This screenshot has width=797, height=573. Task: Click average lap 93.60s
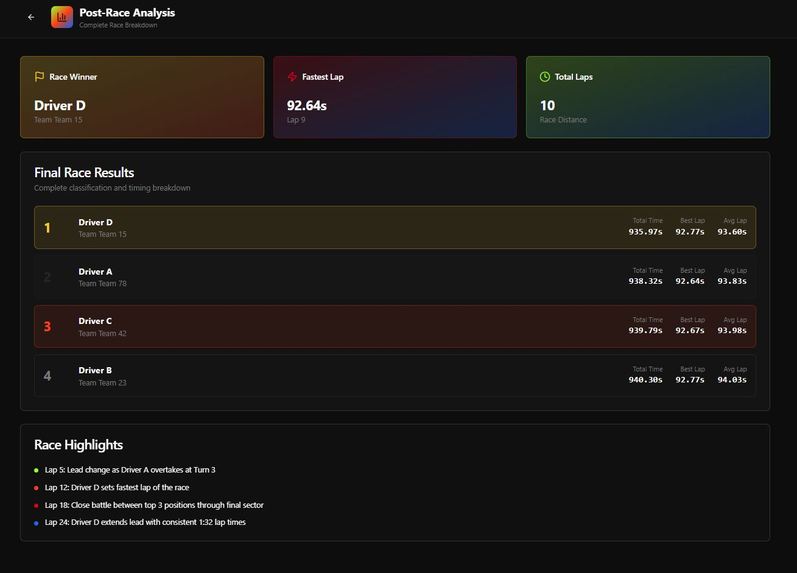click(732, 232)
